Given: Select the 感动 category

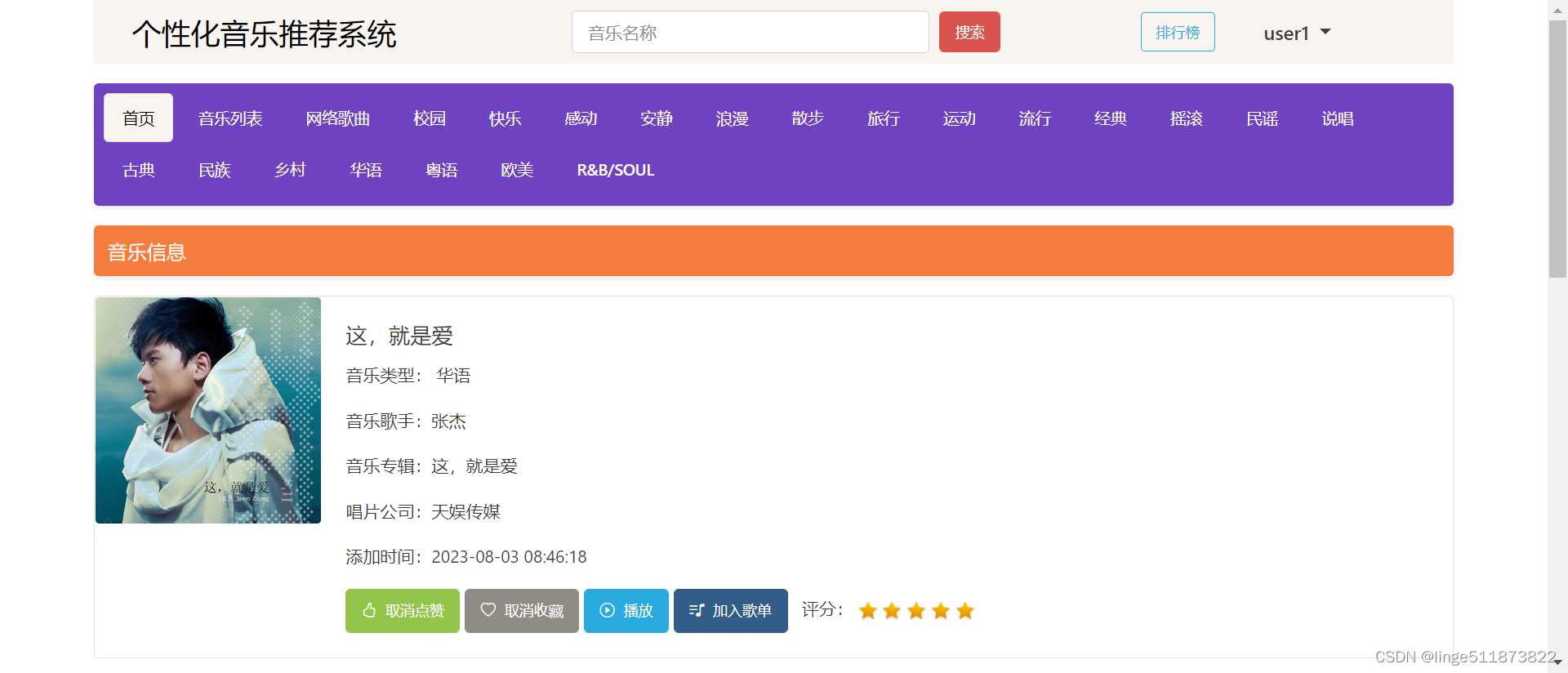Looking at the screenshot, I should (581, 118).
